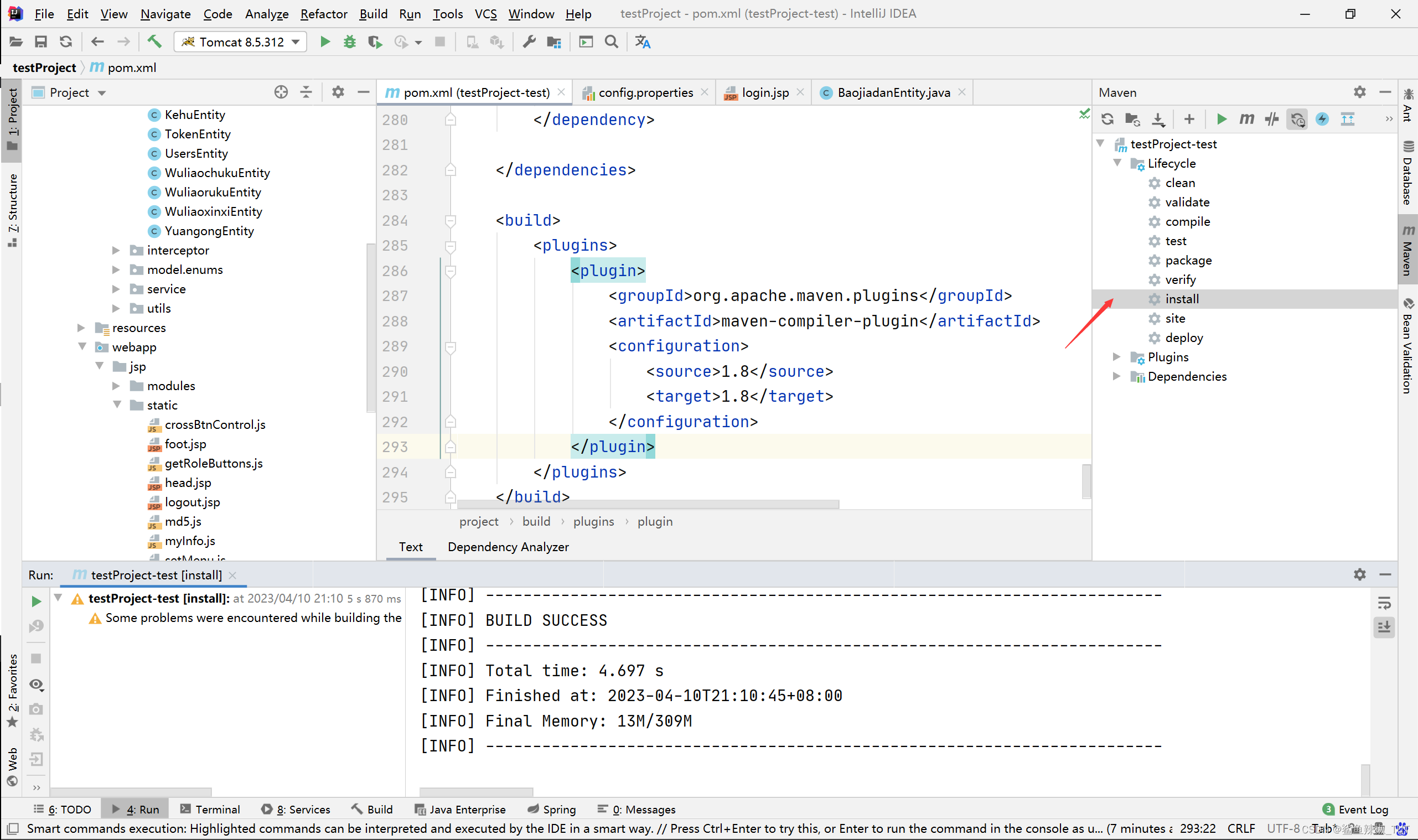Screen dimensions: 1418x840
Task: Open Project Structure icon in toolbar
Action: point(554,42)
